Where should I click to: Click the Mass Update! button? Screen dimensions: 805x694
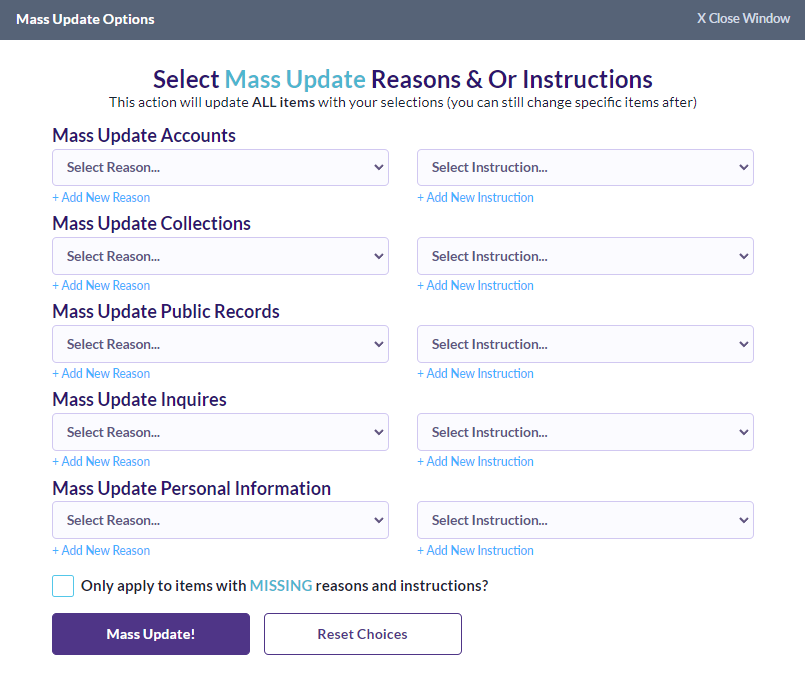151,634
